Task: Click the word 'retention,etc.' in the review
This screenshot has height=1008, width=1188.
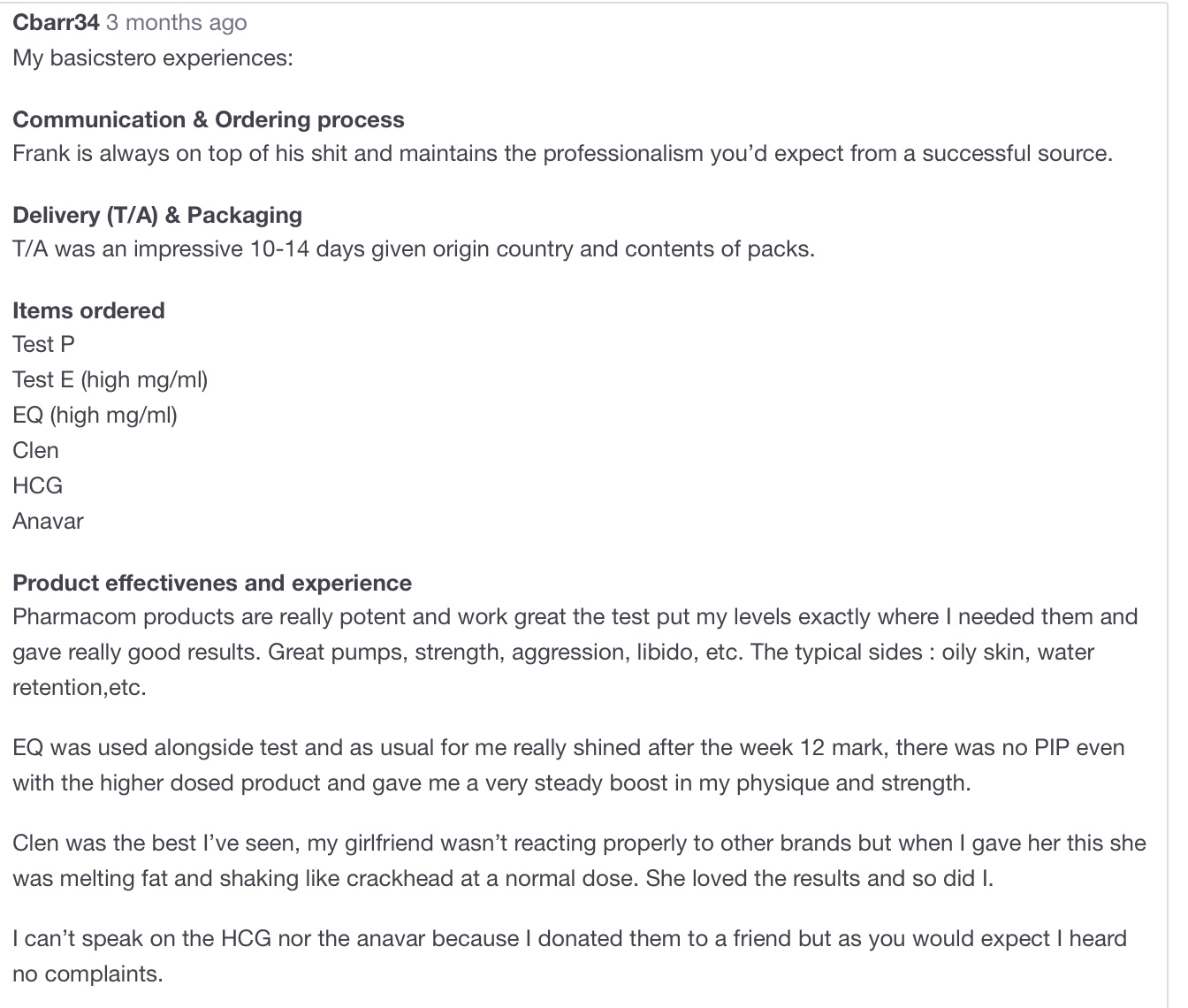Action: coord(80,687)
